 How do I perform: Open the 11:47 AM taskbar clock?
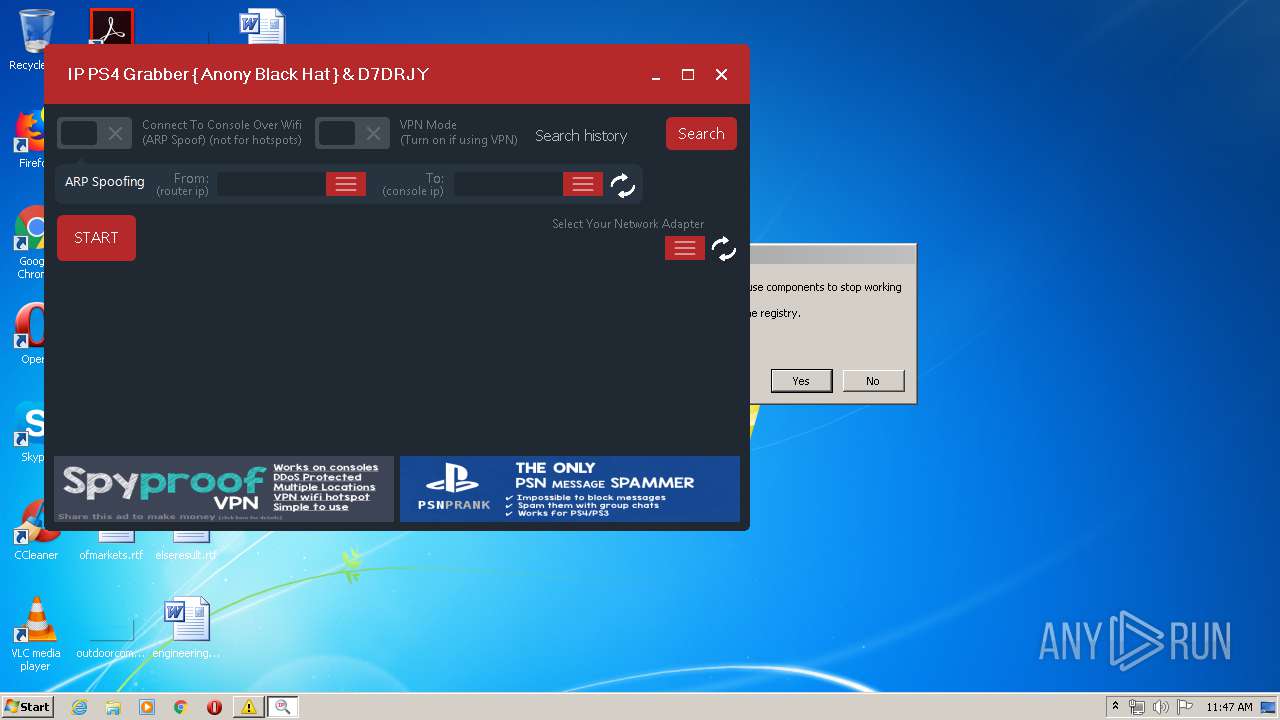coord(1229,707)
